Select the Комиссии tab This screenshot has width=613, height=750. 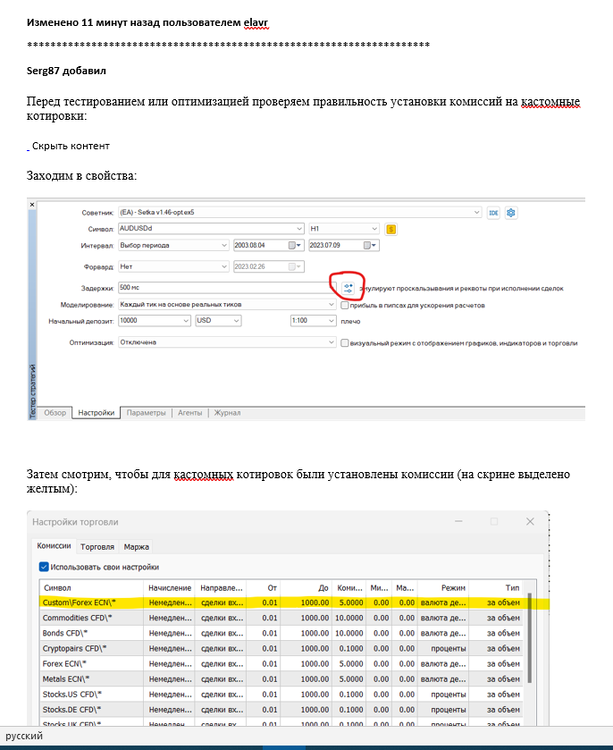pyautogui.click(x=54, y=546)
